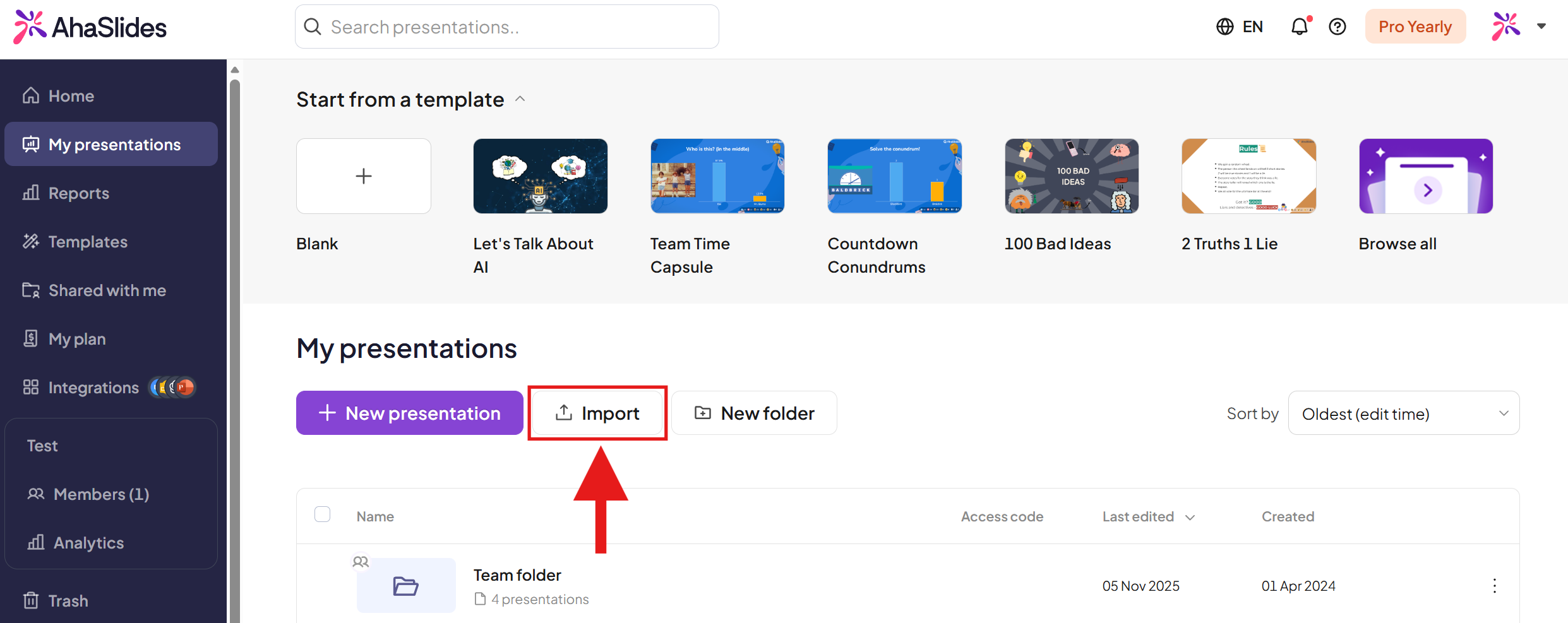Click three-dot menu for Team folder
This screenshot has height=623, width=1568.
point(1494,586)
